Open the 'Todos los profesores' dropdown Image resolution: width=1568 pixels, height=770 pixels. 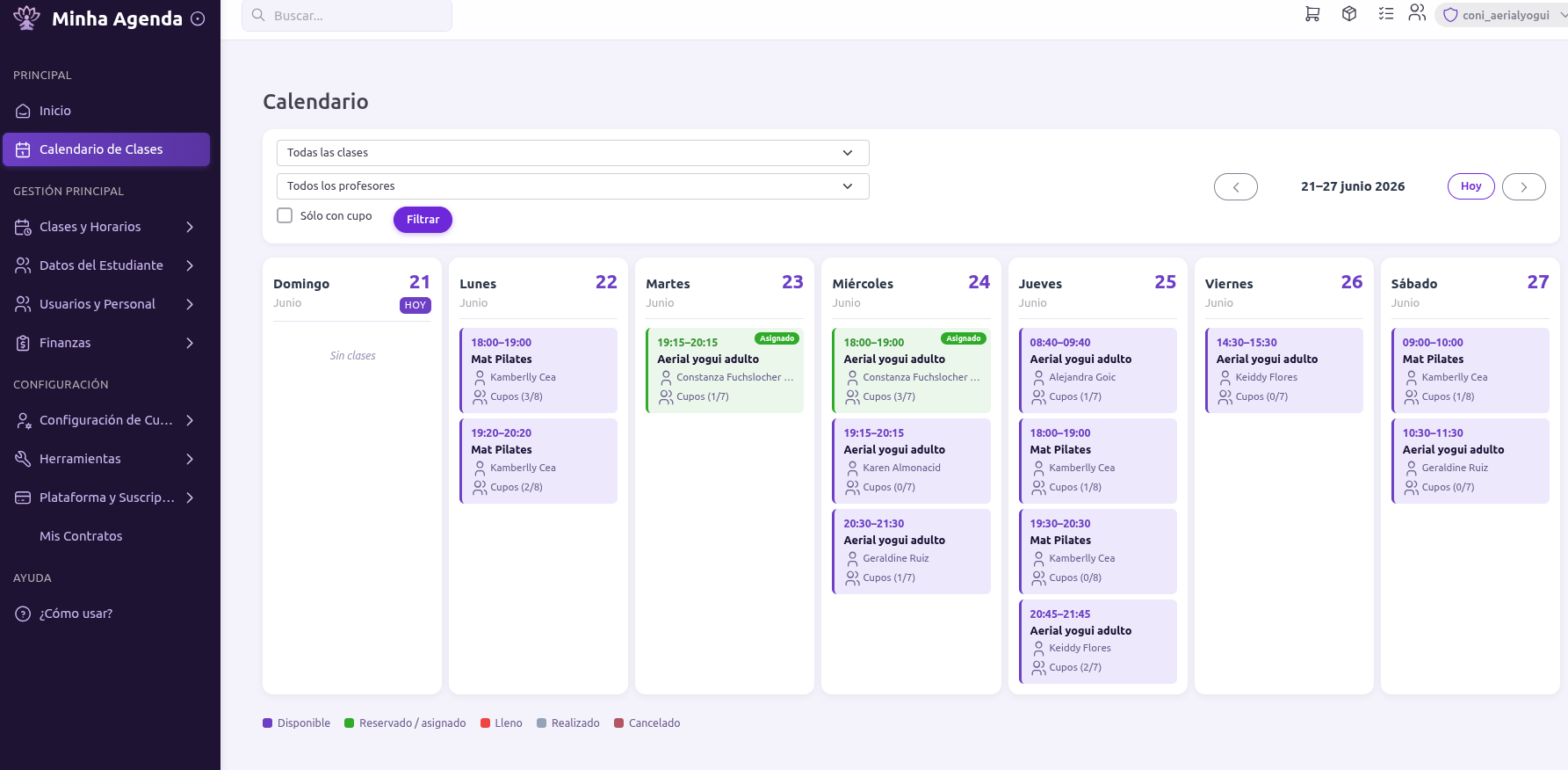(x=573, y=186)
